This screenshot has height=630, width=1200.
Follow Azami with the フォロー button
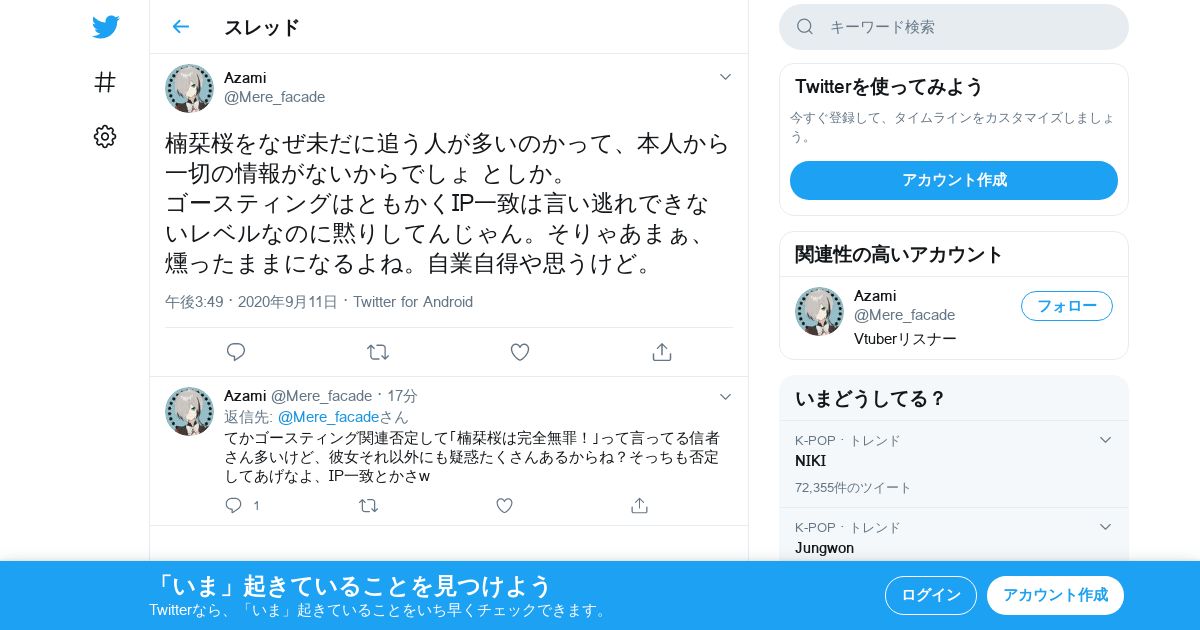tap(1067, 306)
